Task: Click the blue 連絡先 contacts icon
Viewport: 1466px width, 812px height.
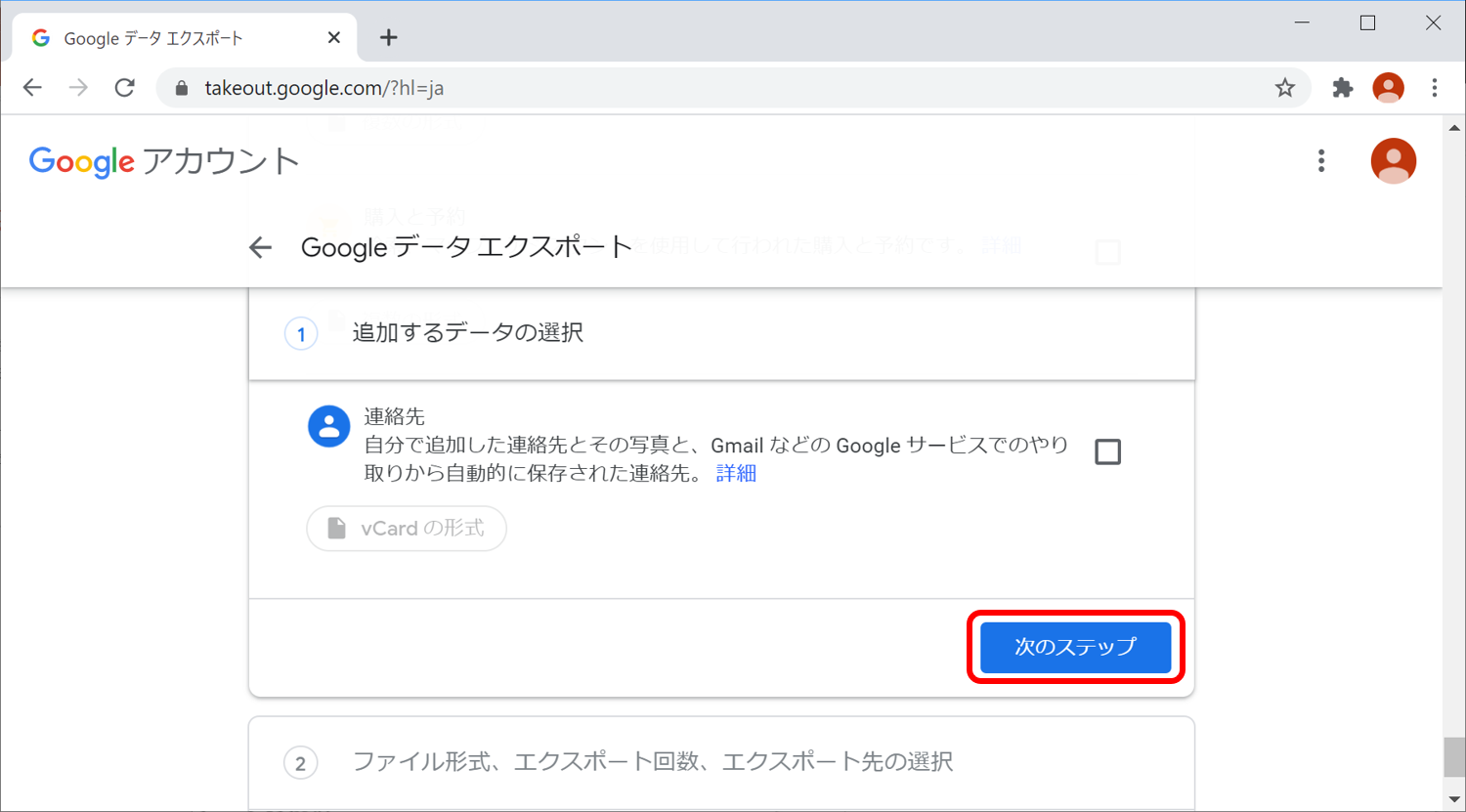Action: [329, 427]
